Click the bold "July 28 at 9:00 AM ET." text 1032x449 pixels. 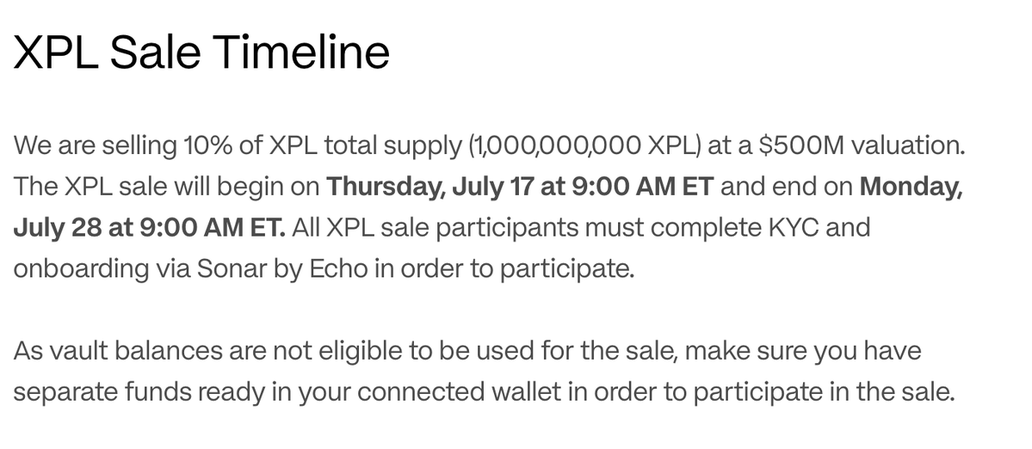pos(150,228)
